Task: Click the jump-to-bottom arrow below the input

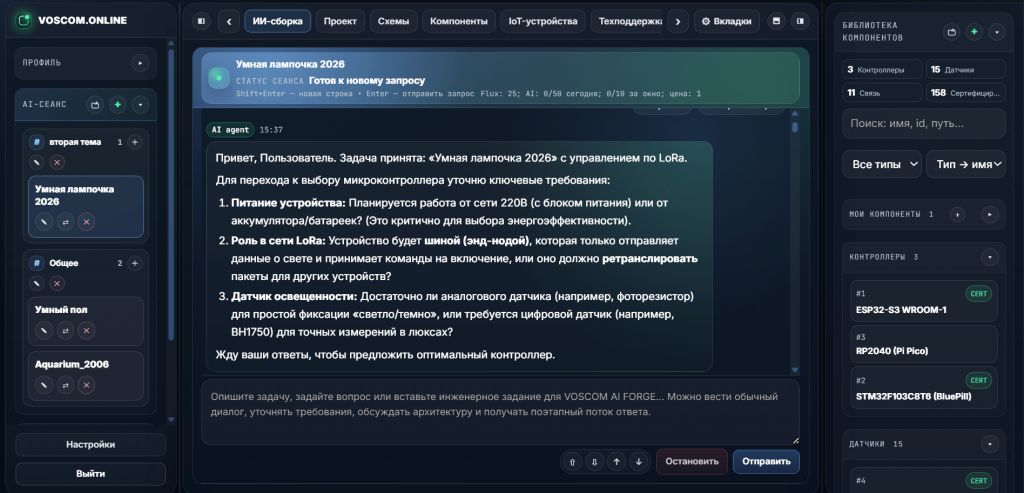Action: [594, 461]
